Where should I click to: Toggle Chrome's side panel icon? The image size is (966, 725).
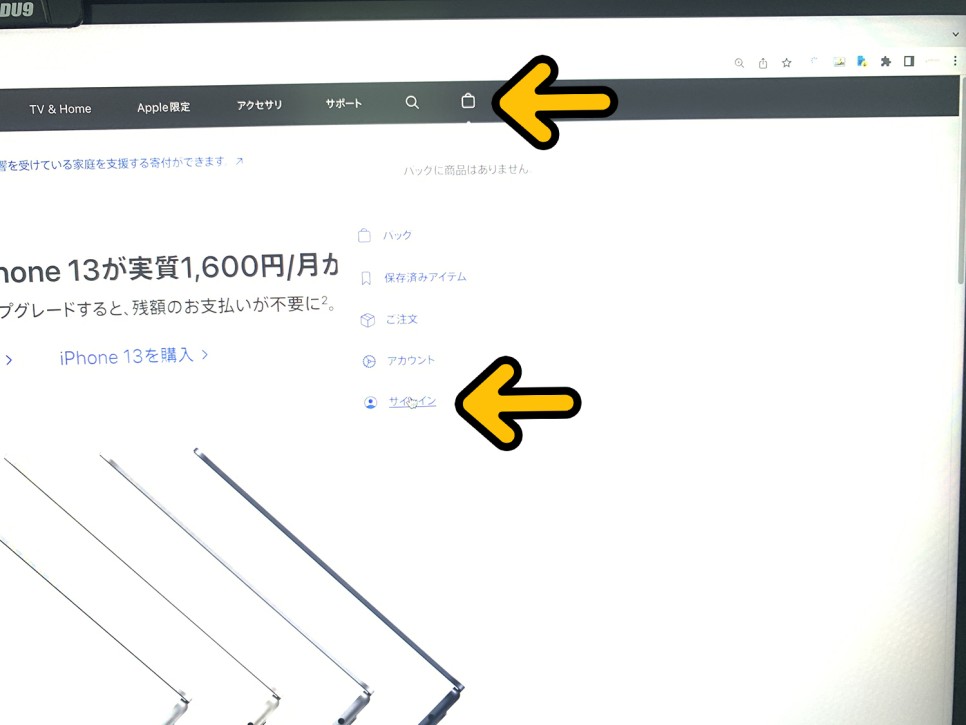pos(909,60)
